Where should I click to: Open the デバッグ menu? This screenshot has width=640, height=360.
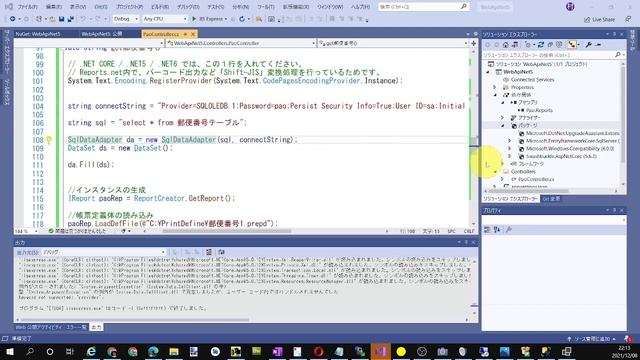[x=188, y=7]
